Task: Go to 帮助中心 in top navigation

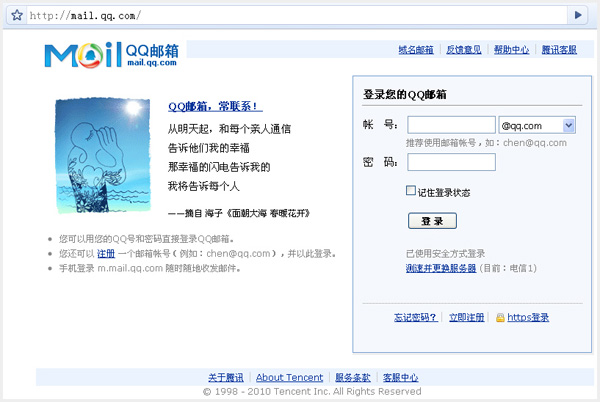Action: point(511,50)
